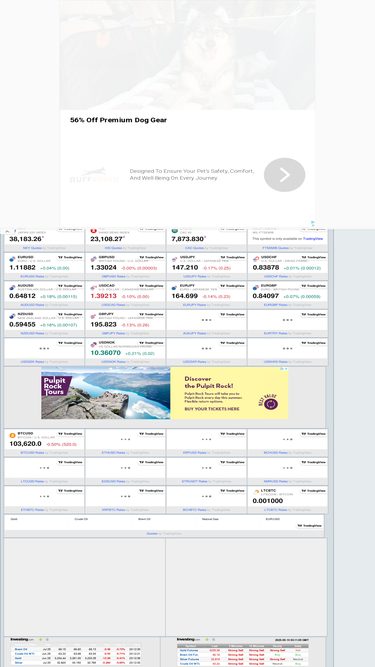This screenshot has height=667, width=375.
Task: Click the EURJPY flag icon
Action: 175,287
